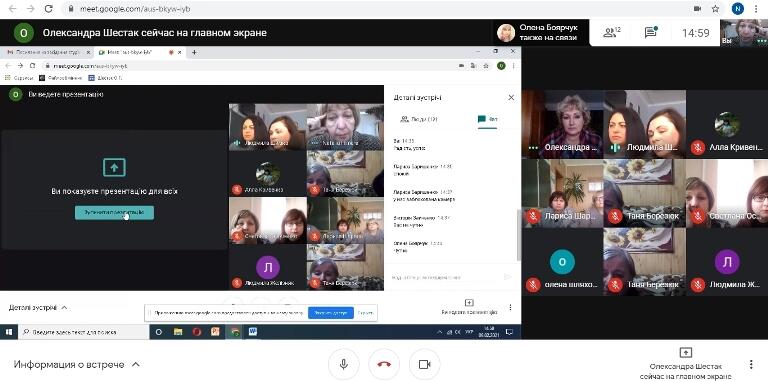768x381 pixels.
Task: Open File Explorer in shared taskbar
Action: pos(178,332)
